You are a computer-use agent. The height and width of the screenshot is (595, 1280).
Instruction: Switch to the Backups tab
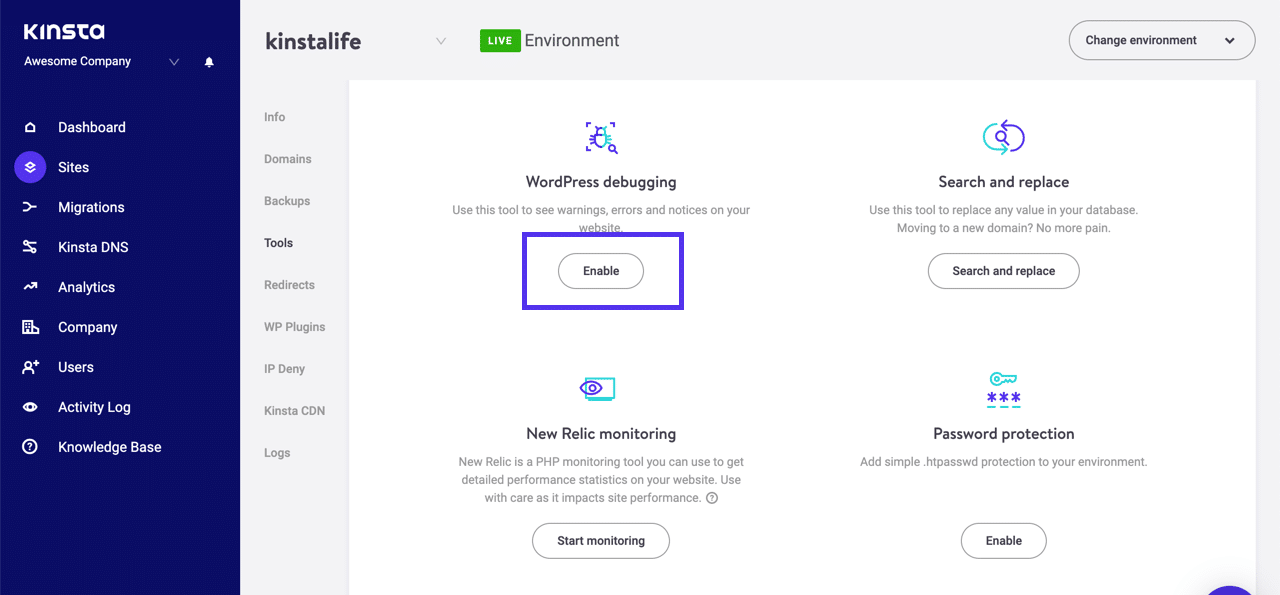pos(286,200)
